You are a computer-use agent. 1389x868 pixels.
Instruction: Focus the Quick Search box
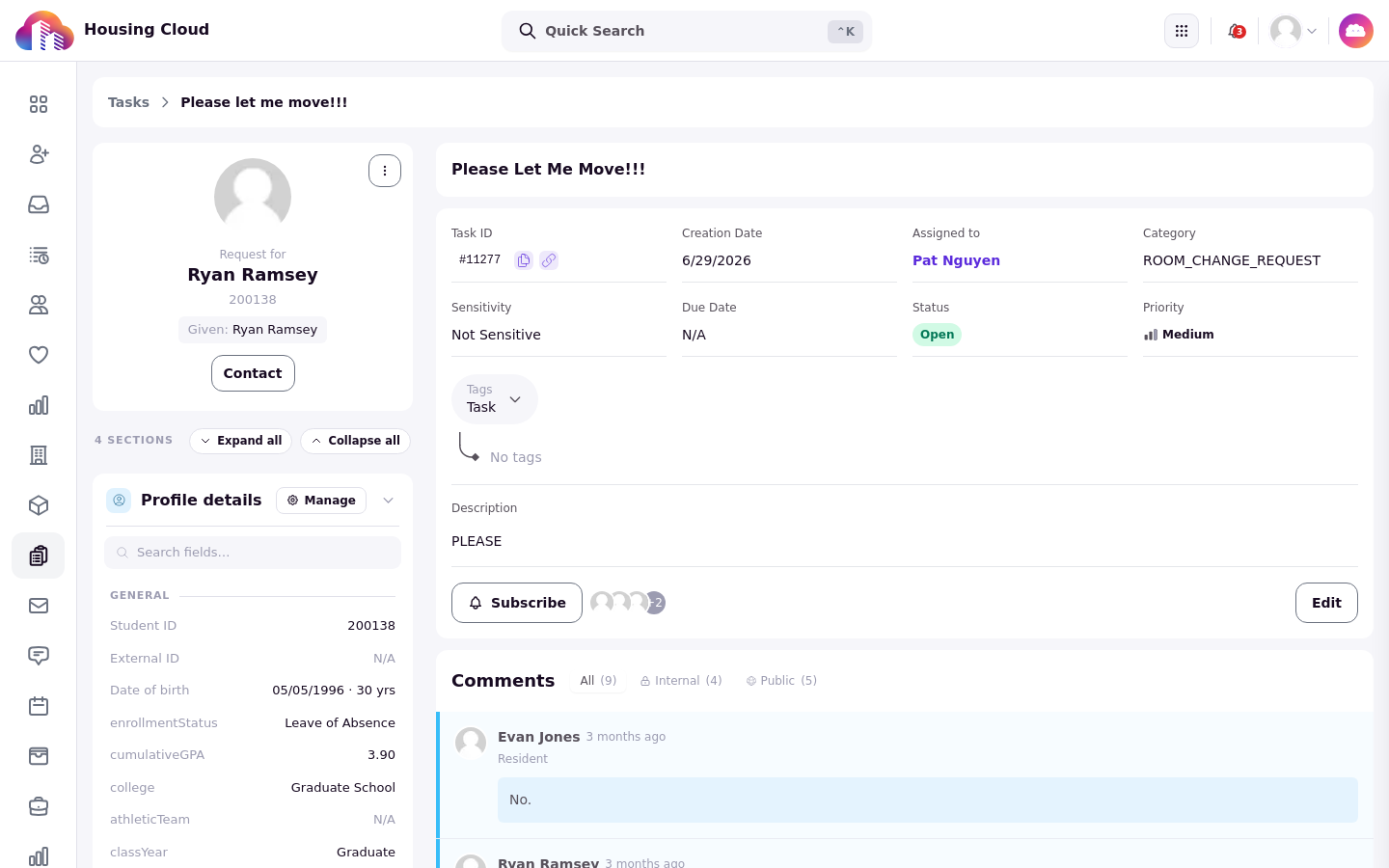687,31
